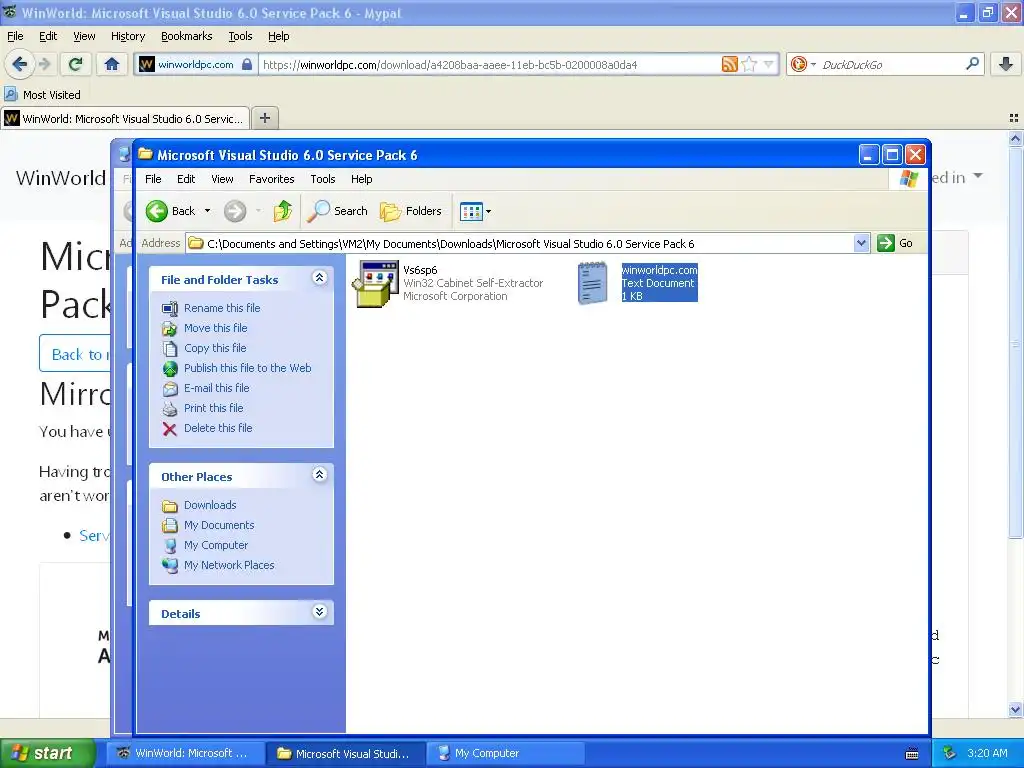The image size is (1024, 768).
Task: Open the browser History menu
Action: click(x=128, y=37)
